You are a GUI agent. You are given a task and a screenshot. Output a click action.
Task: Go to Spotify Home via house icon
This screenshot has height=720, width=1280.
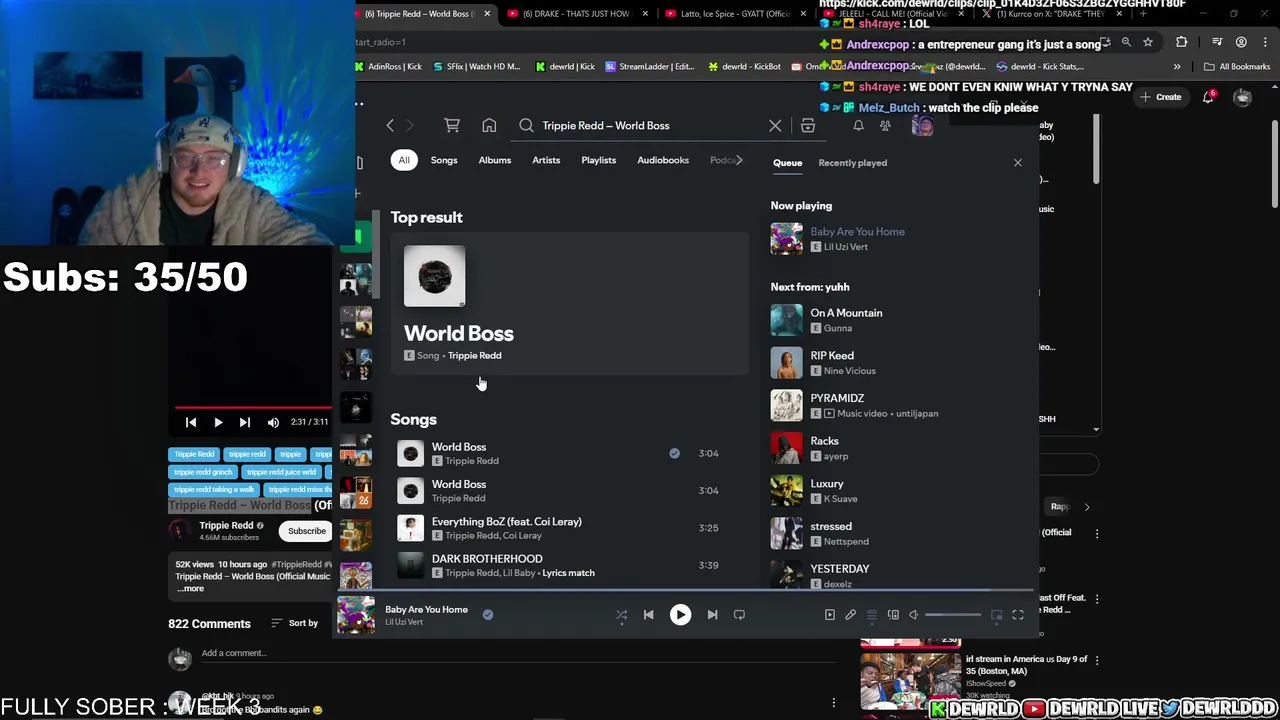tap(489, 126)
